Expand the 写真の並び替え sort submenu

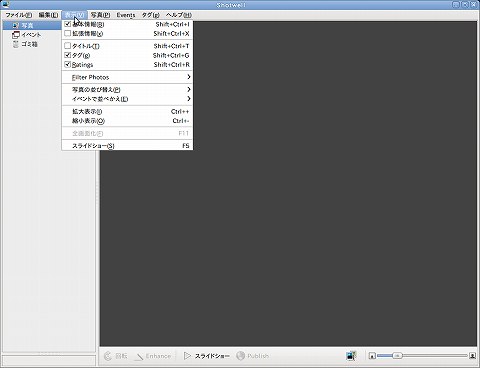(127, 89)
